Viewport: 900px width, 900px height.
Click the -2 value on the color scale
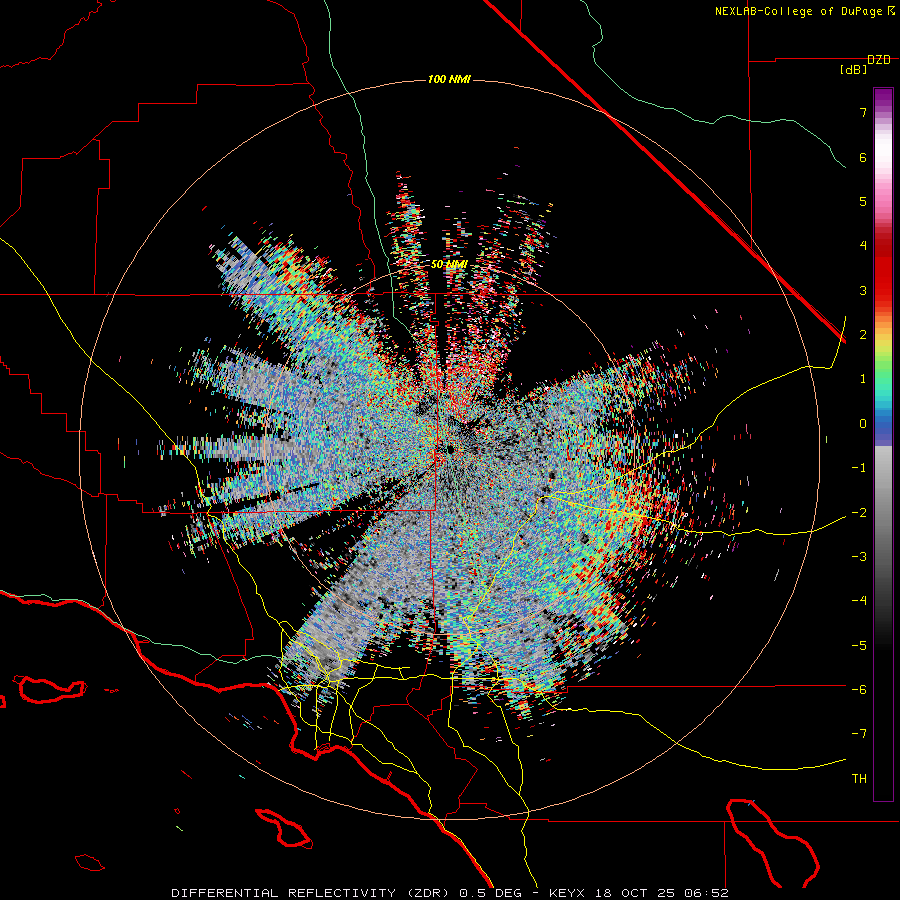pos(859,512)
